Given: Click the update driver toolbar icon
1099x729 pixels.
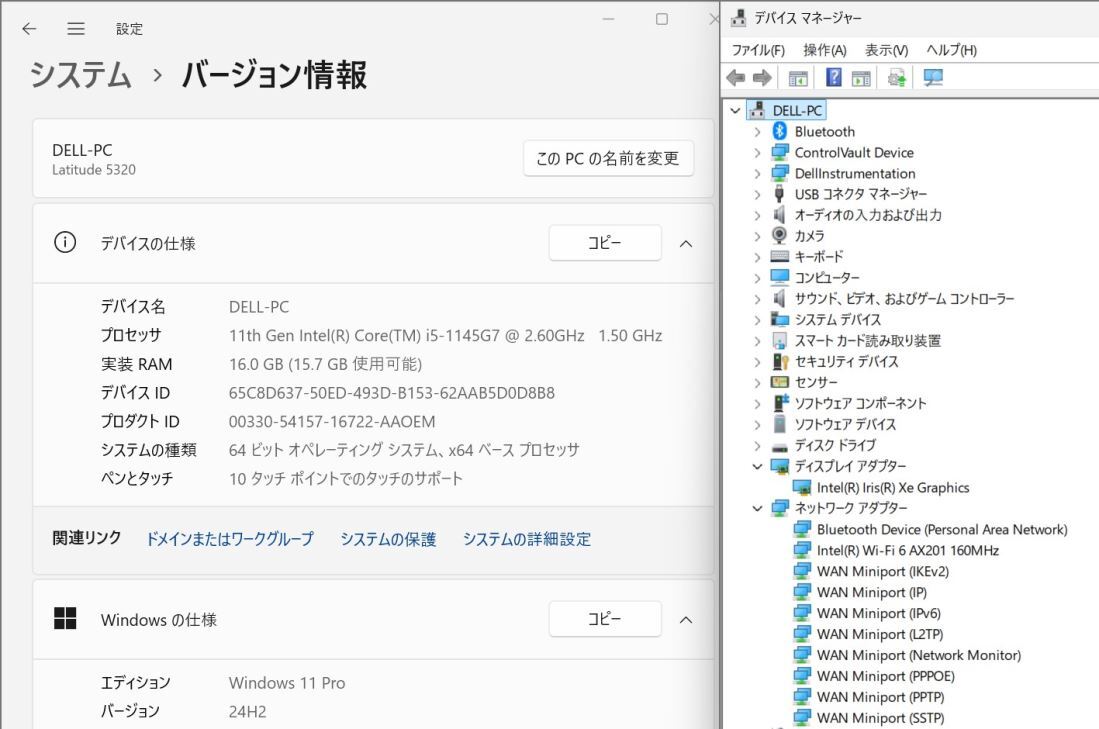Looking at the screenshot, I should 896,77.
